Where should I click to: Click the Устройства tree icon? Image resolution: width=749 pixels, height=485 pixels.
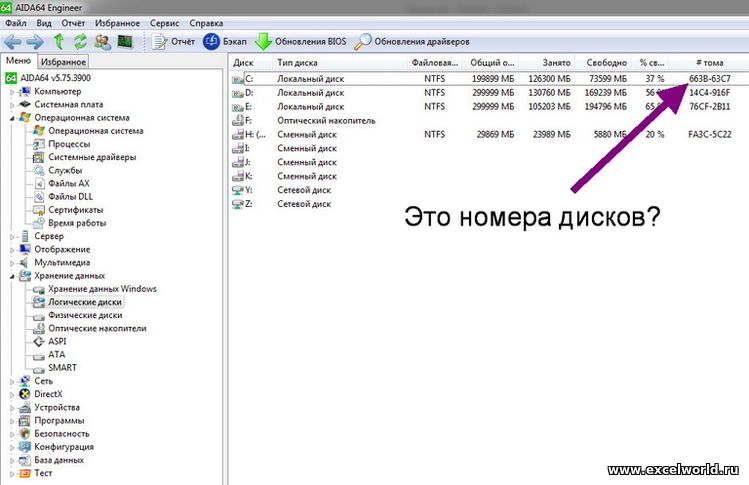[x=24, y=408]
